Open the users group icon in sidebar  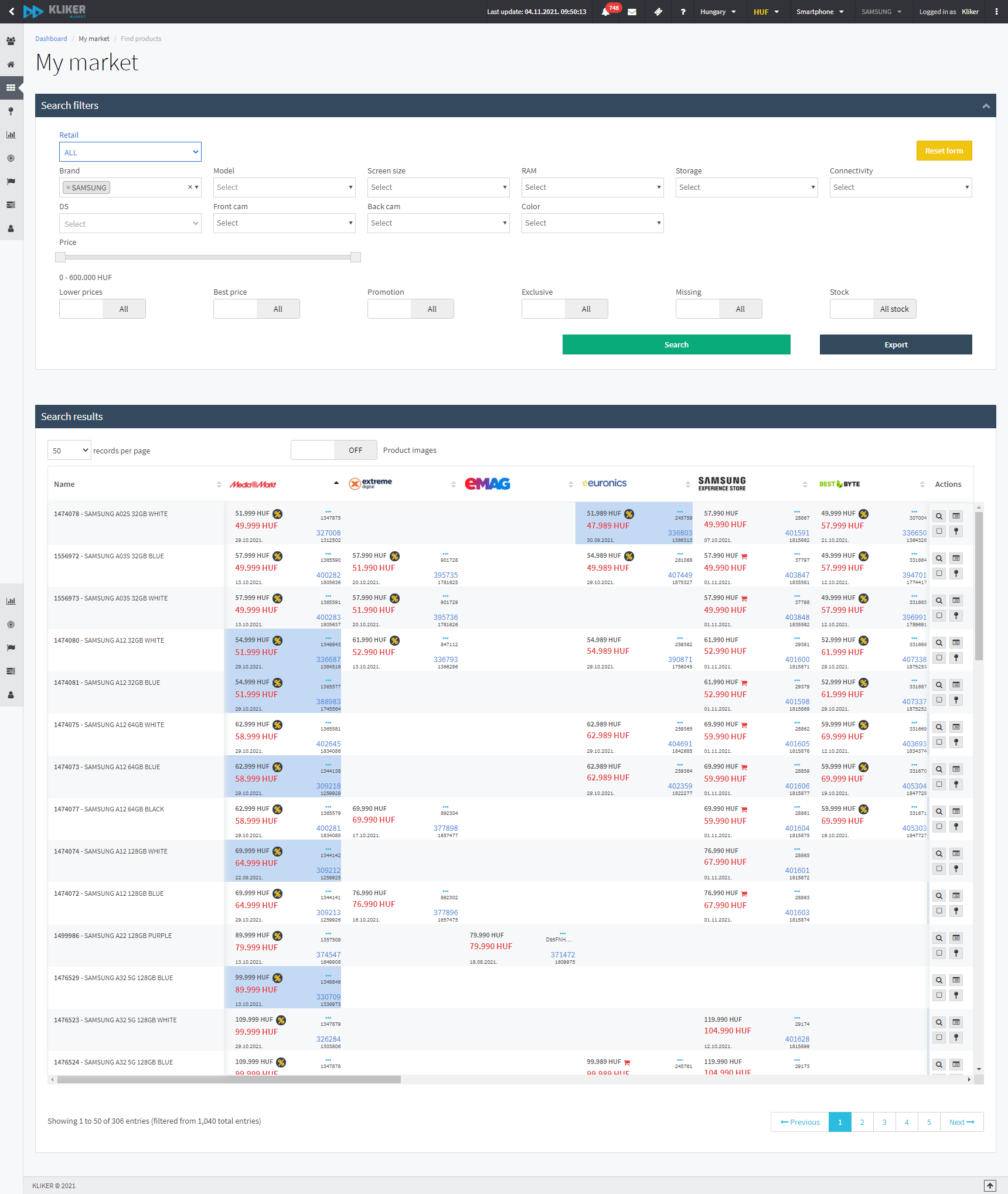(11, 41)
